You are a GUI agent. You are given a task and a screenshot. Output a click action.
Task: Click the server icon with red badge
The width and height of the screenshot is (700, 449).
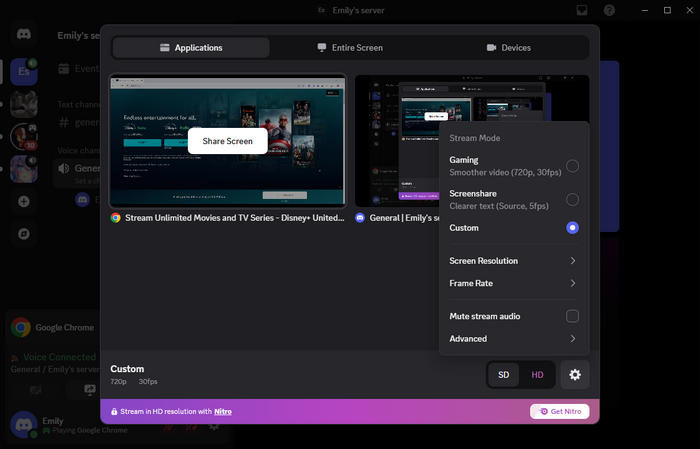point(24,137)
